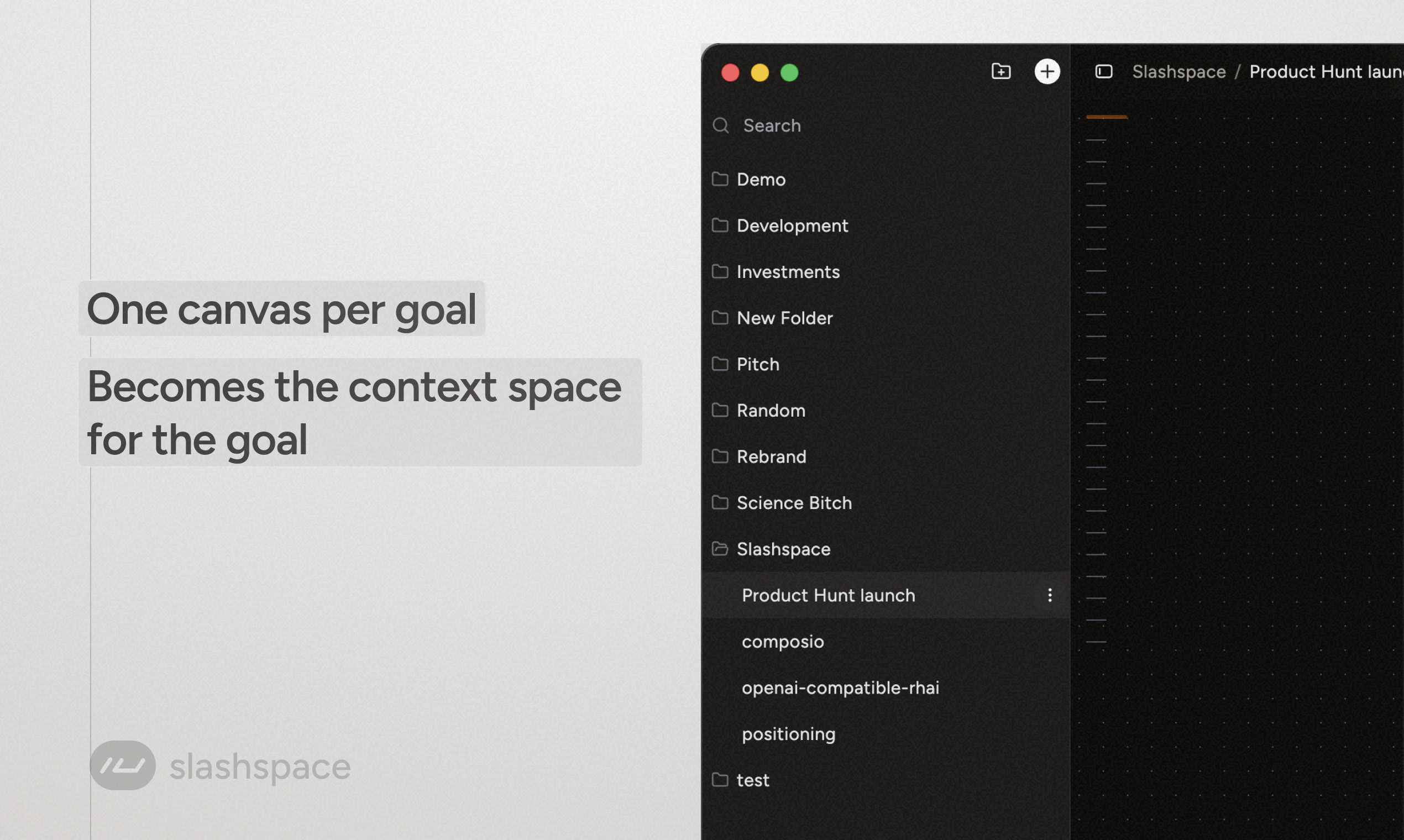Open options menu for Product Hunt launch
1404x840 pixels.
pos(1050,596)
